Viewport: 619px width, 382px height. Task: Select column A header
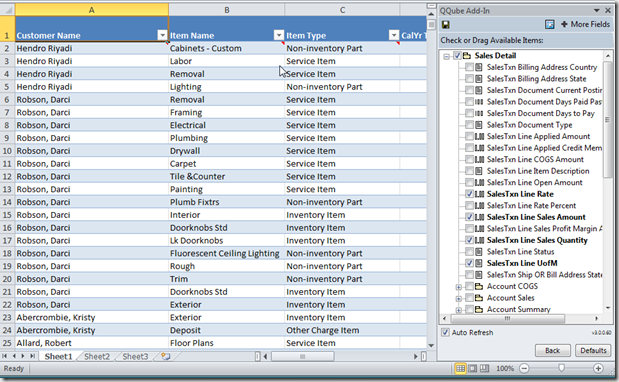[x=92, y=10]
